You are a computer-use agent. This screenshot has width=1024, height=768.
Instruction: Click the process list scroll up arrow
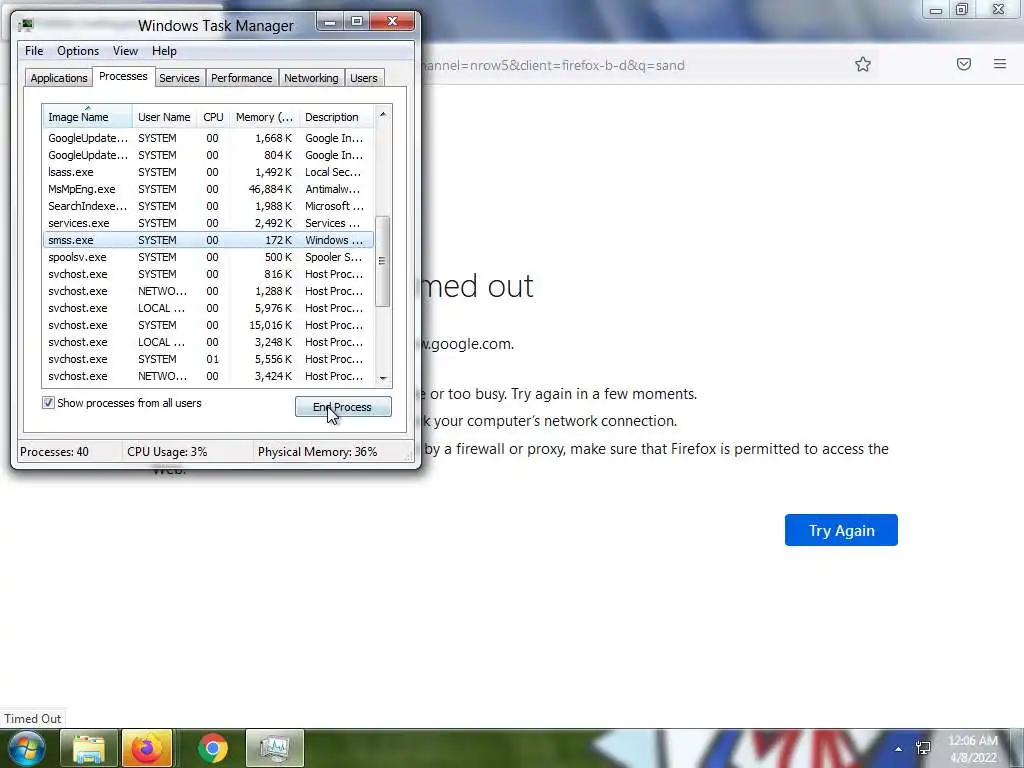click(383, 114)
